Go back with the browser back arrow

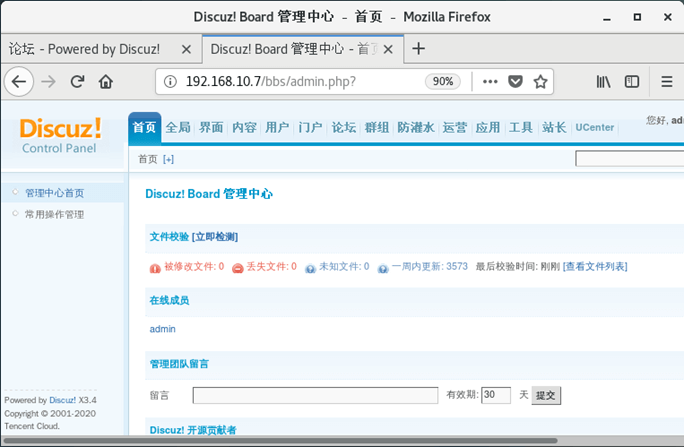coord(19,82)
